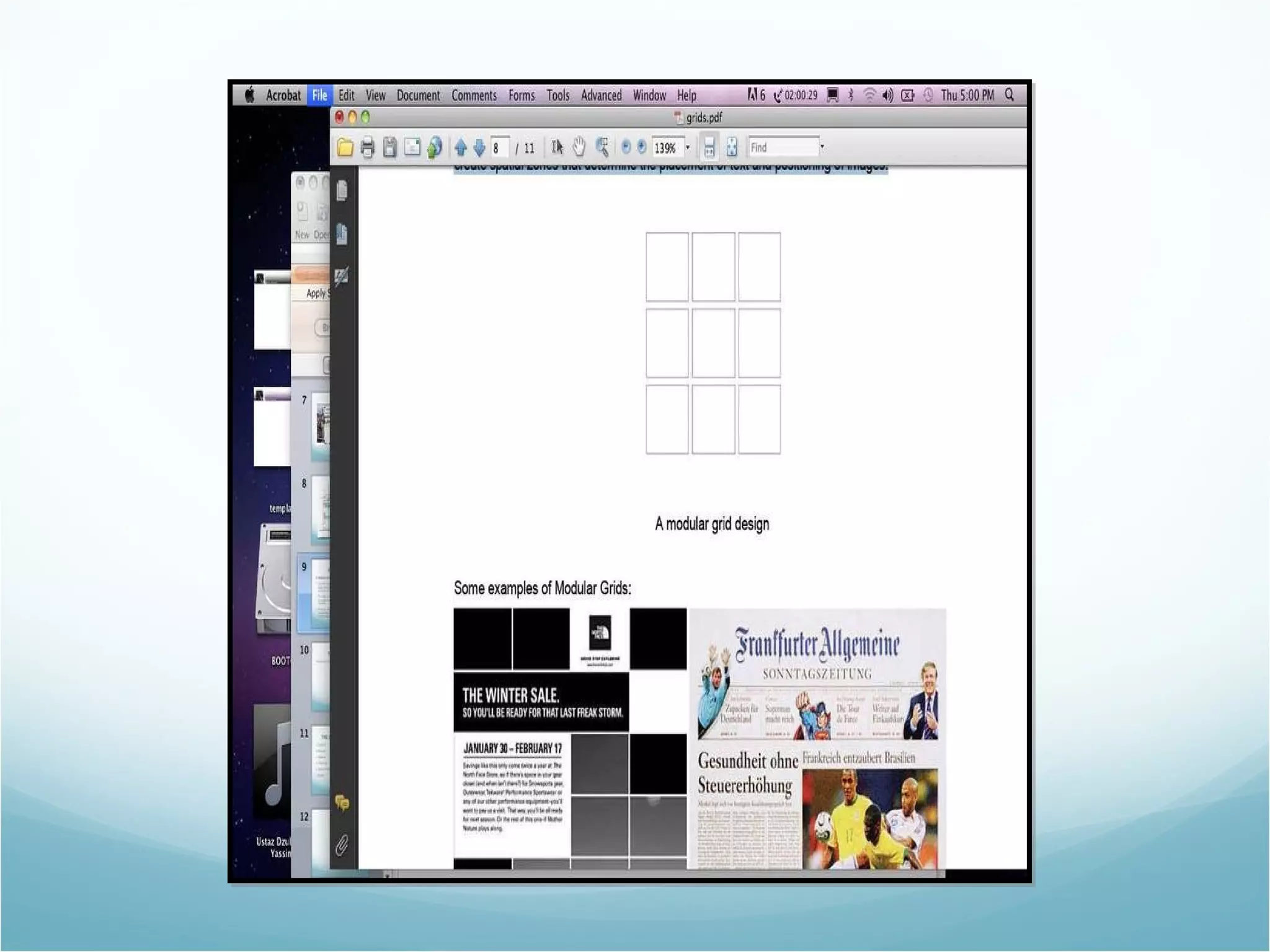Expand the 139% zoom level dropdown

pos(688,148)
